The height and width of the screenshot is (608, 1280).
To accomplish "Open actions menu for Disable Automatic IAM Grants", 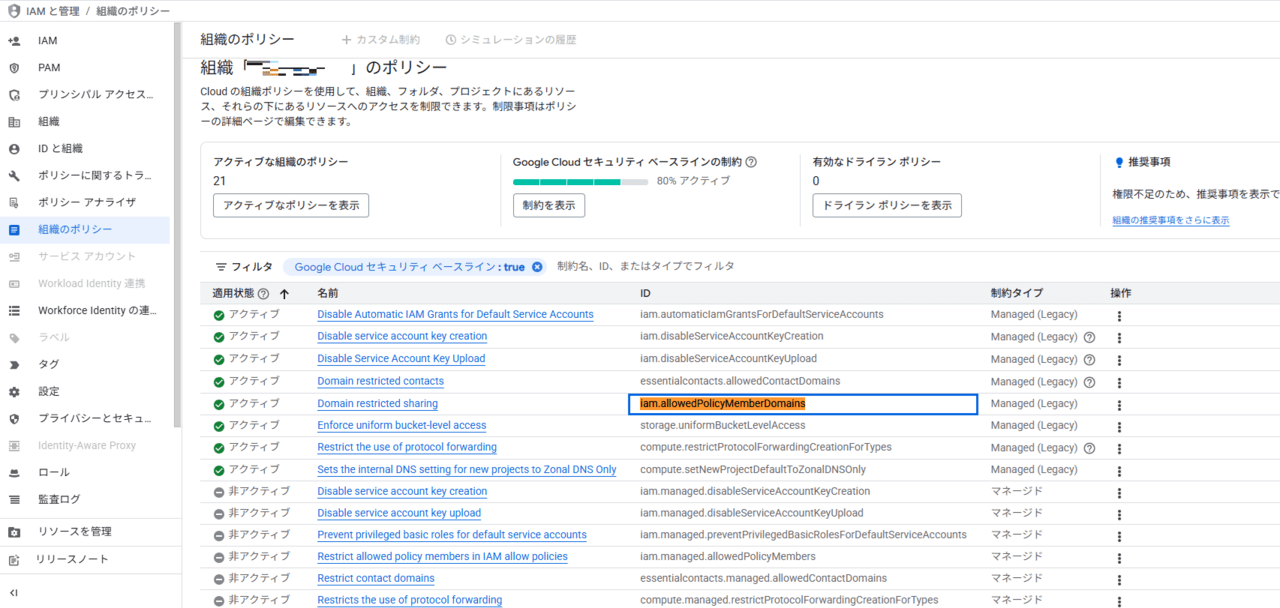I will click(x=1119, y=315).
